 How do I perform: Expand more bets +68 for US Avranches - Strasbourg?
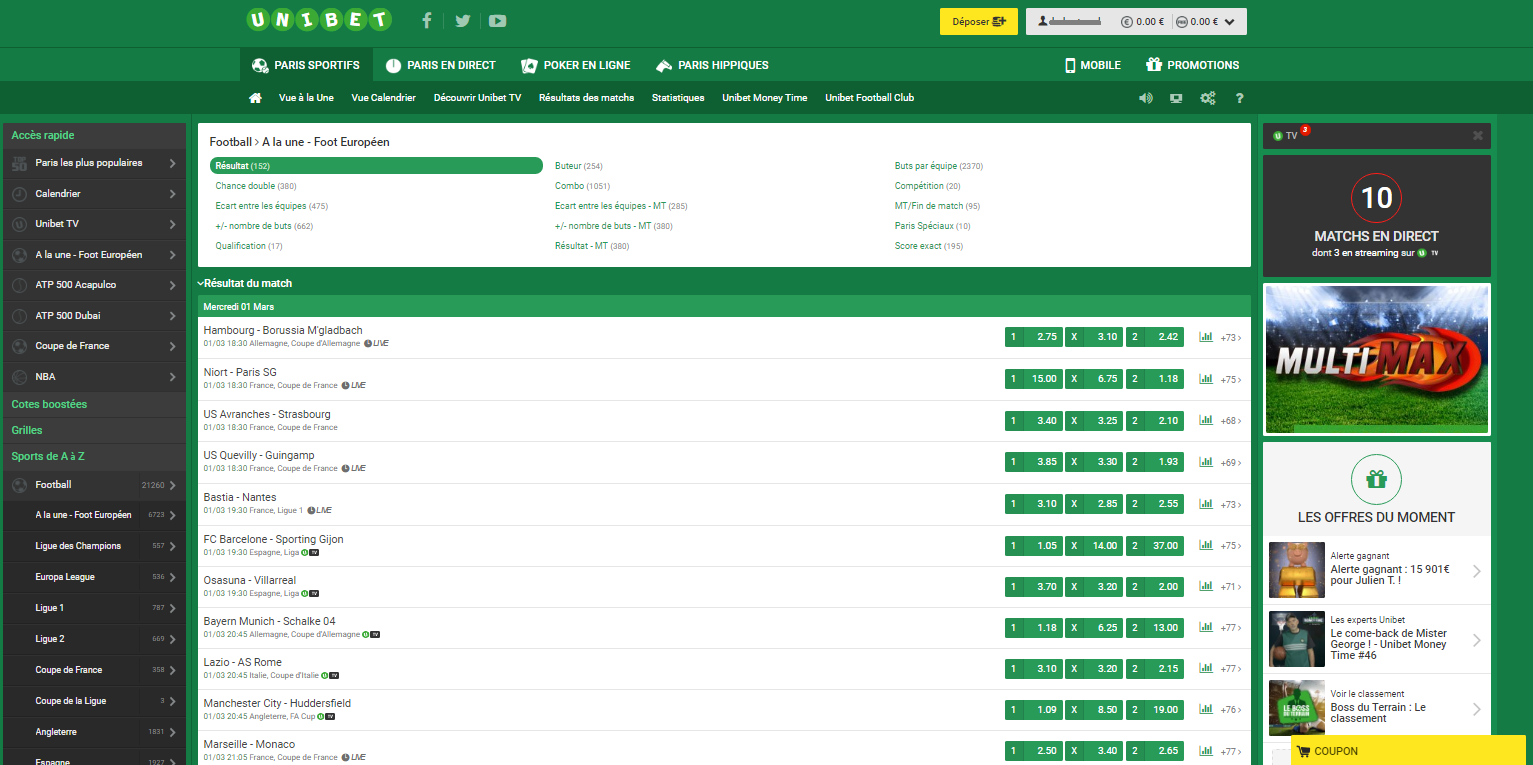tap(1231, 421)
